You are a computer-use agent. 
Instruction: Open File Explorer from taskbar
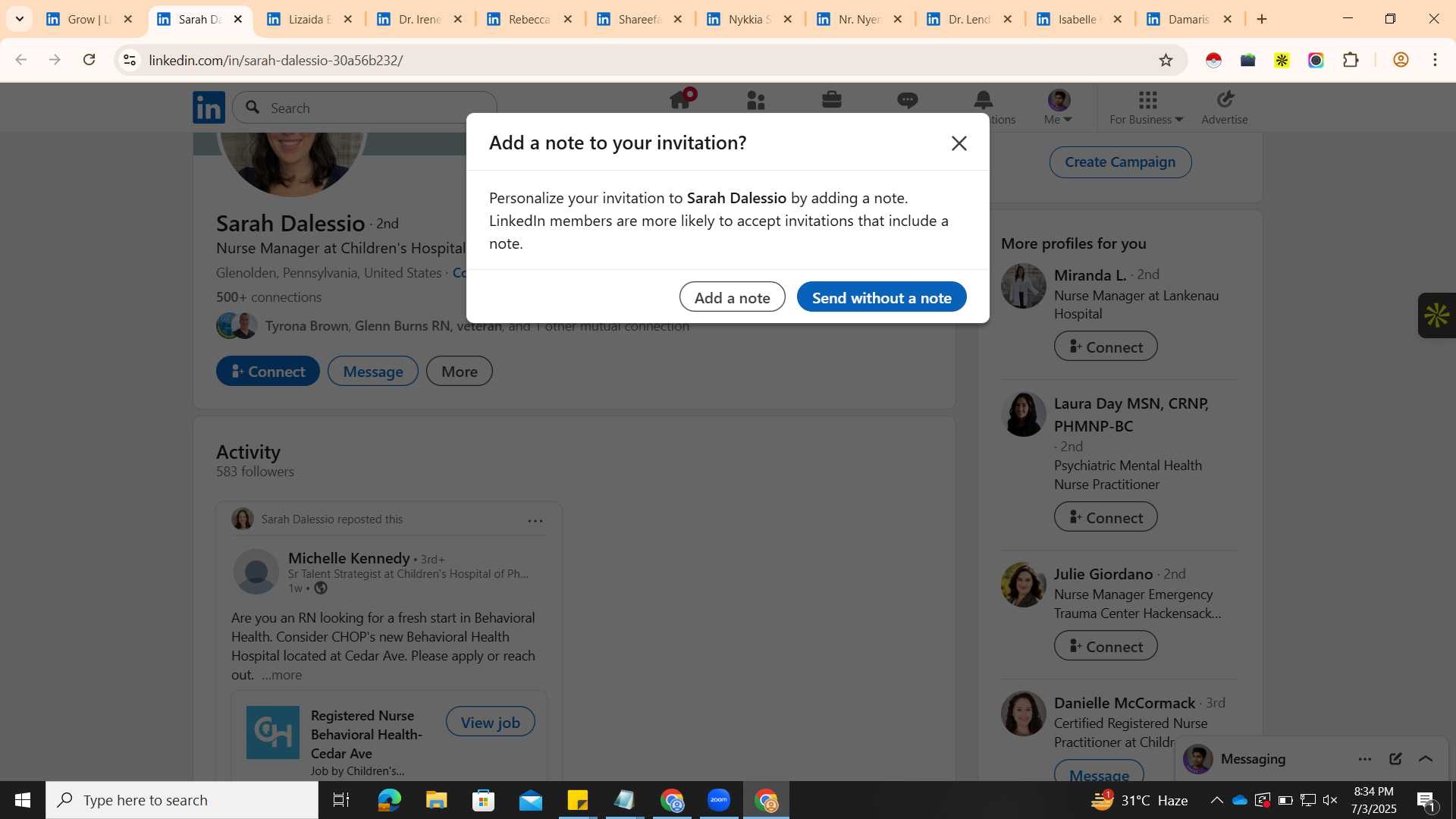point(436,800)
